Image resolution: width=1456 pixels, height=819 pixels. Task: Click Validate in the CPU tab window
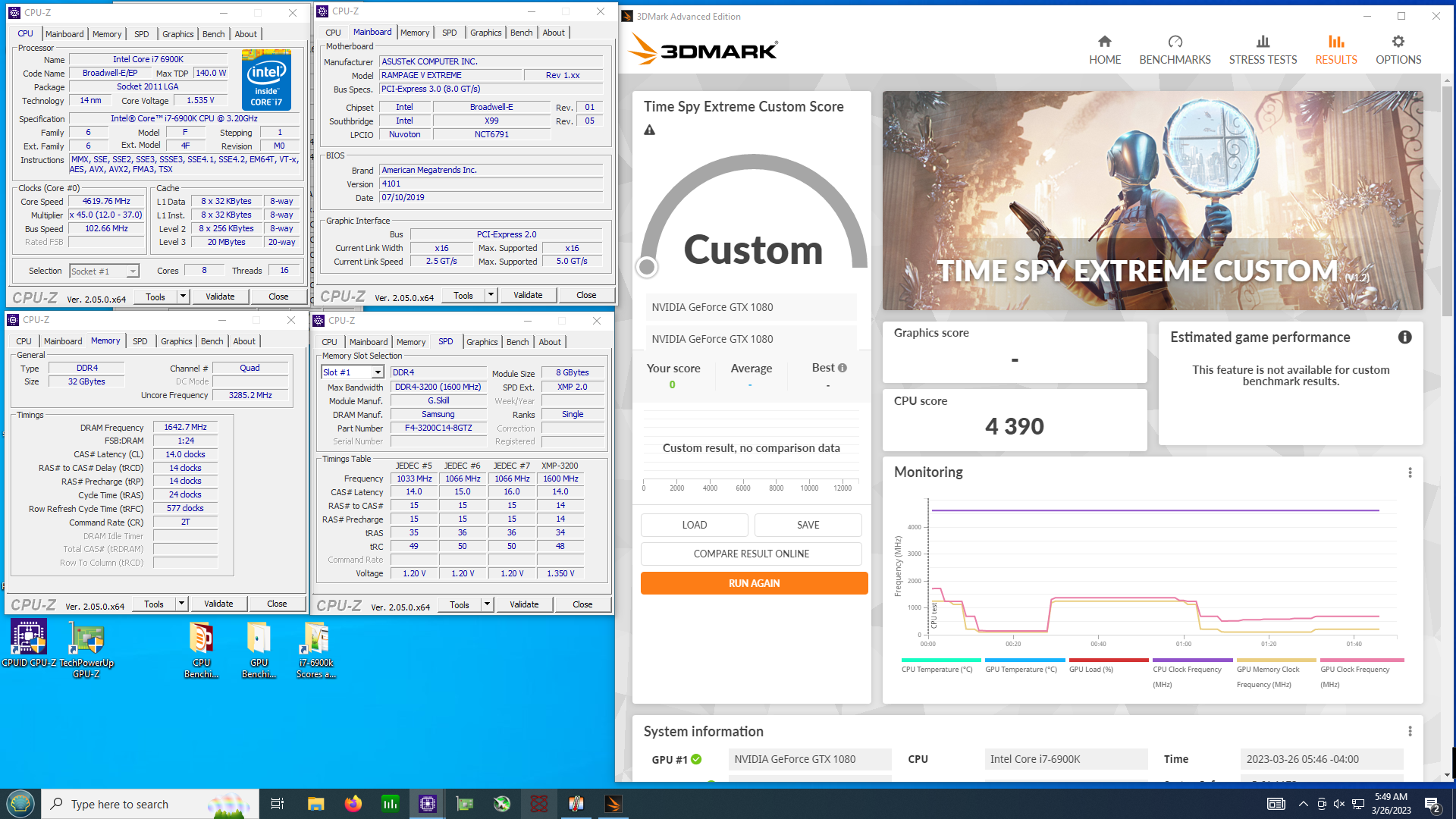[x=220, y=297]
